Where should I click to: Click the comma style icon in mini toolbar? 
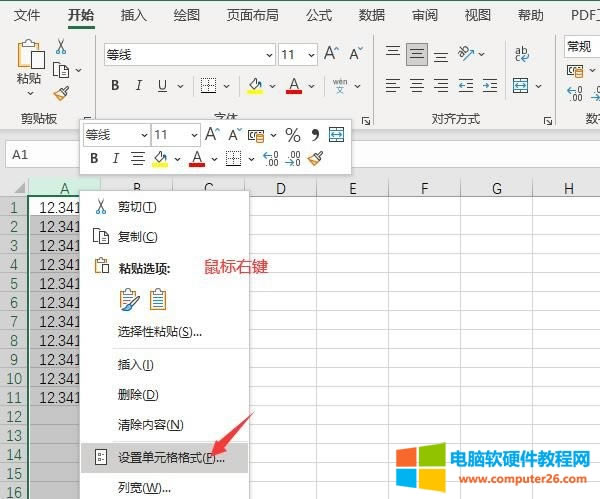[x=314, y=134]
